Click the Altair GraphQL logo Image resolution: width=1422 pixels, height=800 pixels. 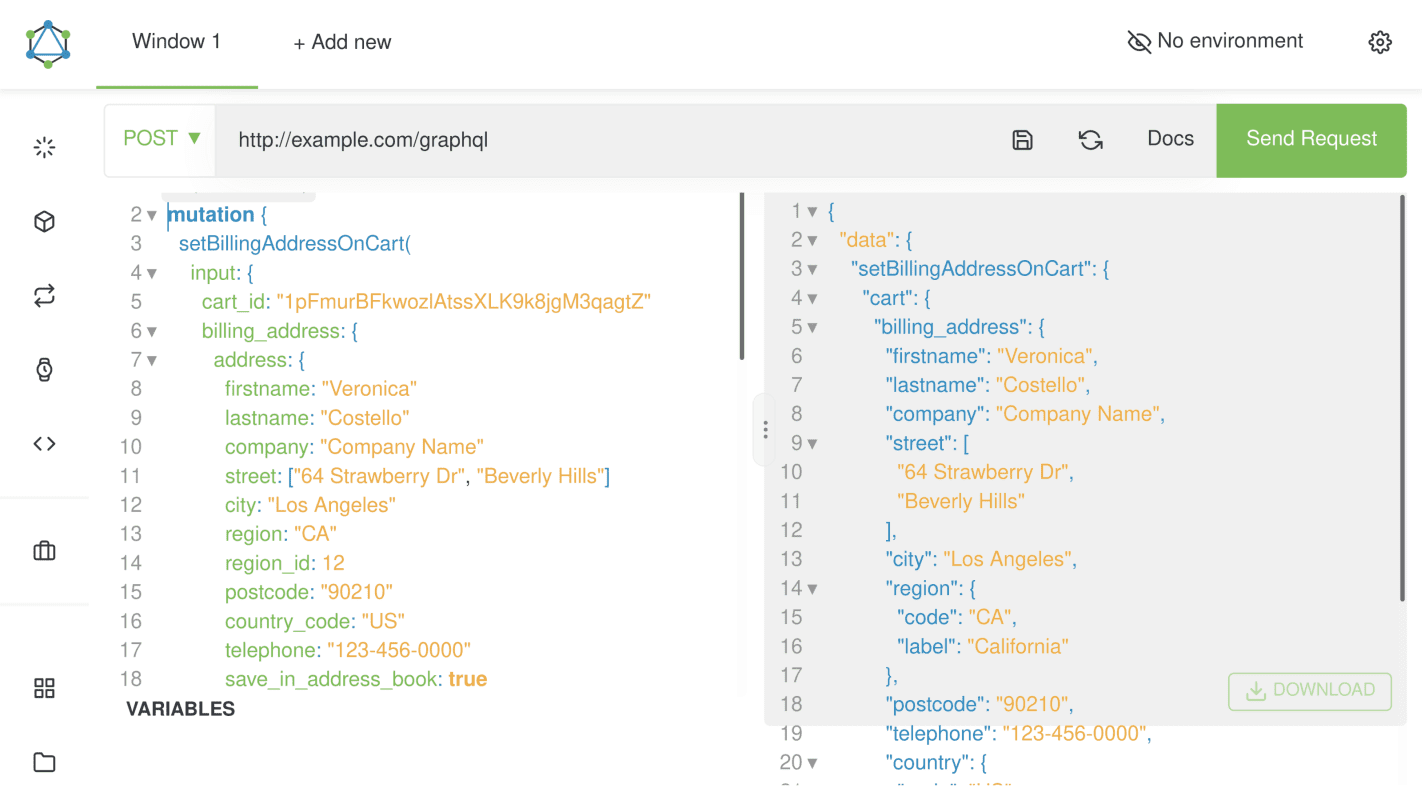48,44
